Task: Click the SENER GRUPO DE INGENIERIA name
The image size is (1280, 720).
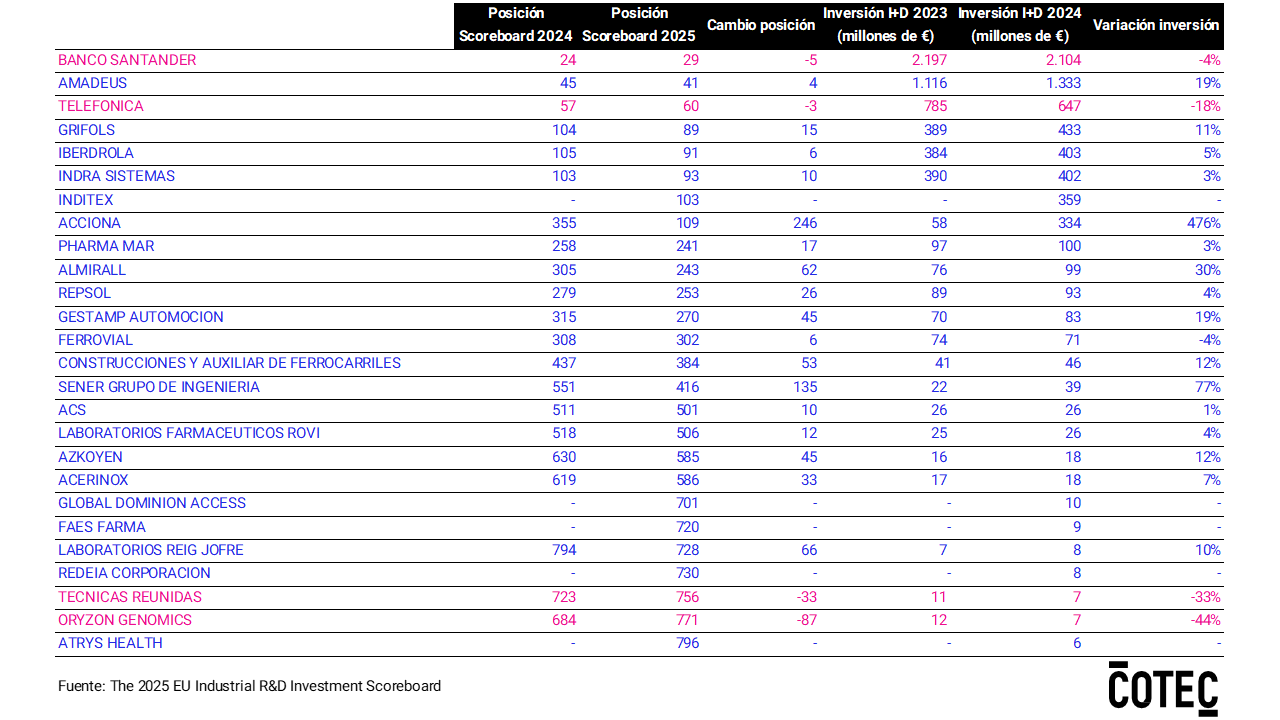Action: (159, 387)
